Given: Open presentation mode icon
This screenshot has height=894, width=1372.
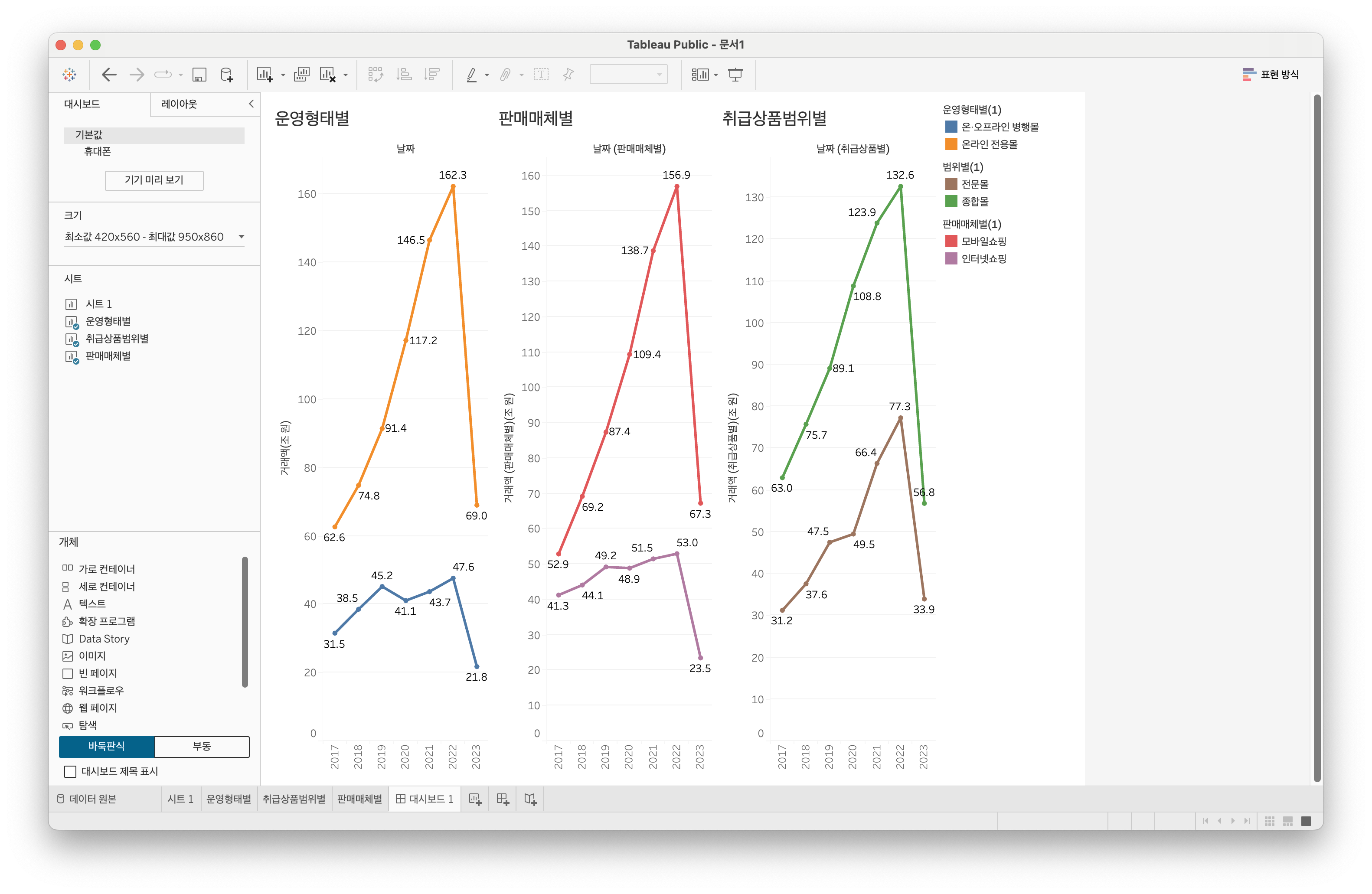Looking at the screenshot, I should [735, 75].
